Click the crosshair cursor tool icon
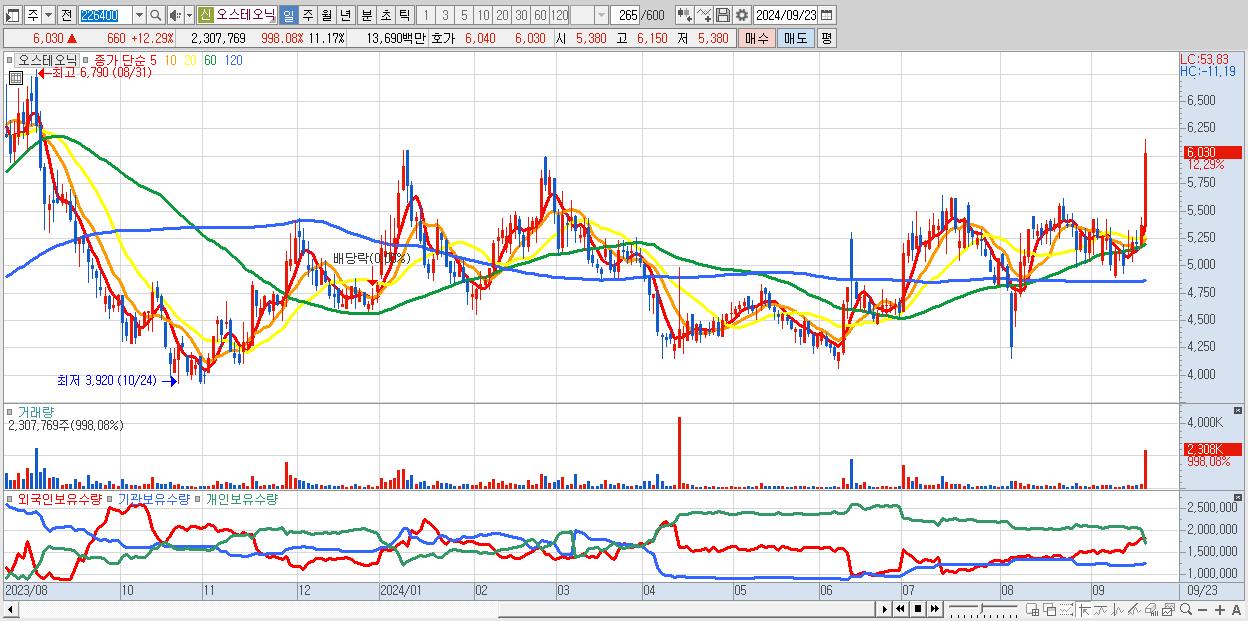 click(1084, 609)
